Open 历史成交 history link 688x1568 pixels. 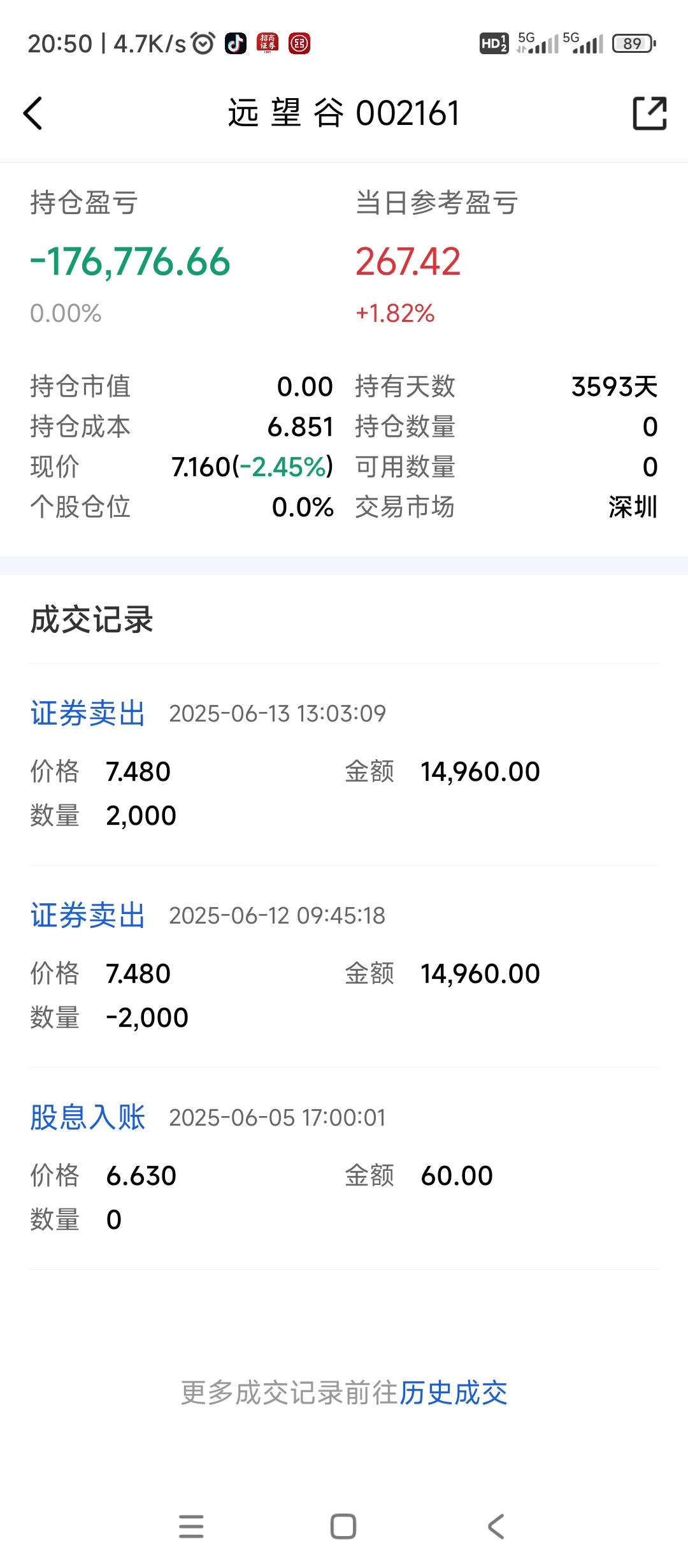click(454, 1393)
